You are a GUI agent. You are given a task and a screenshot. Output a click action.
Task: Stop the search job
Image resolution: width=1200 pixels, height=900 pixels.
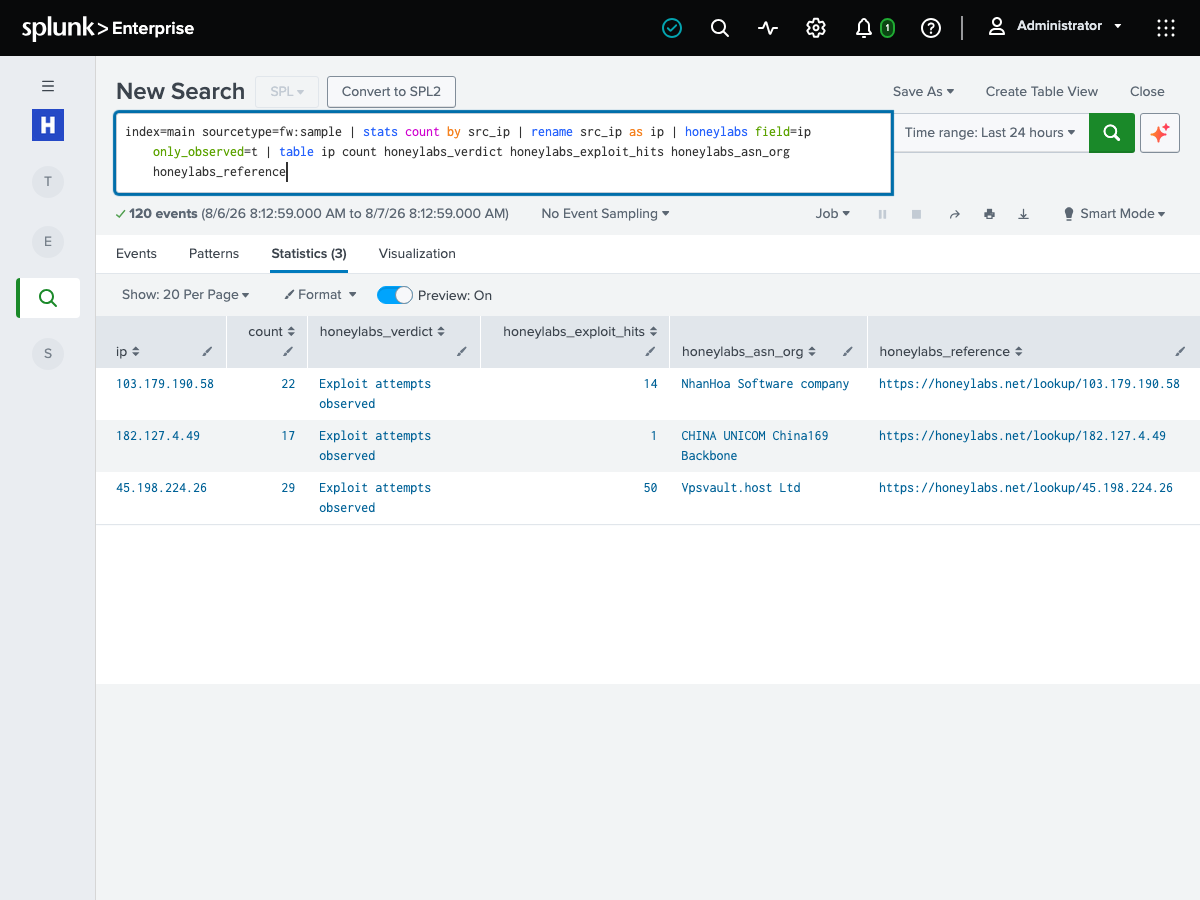[916, 214]
